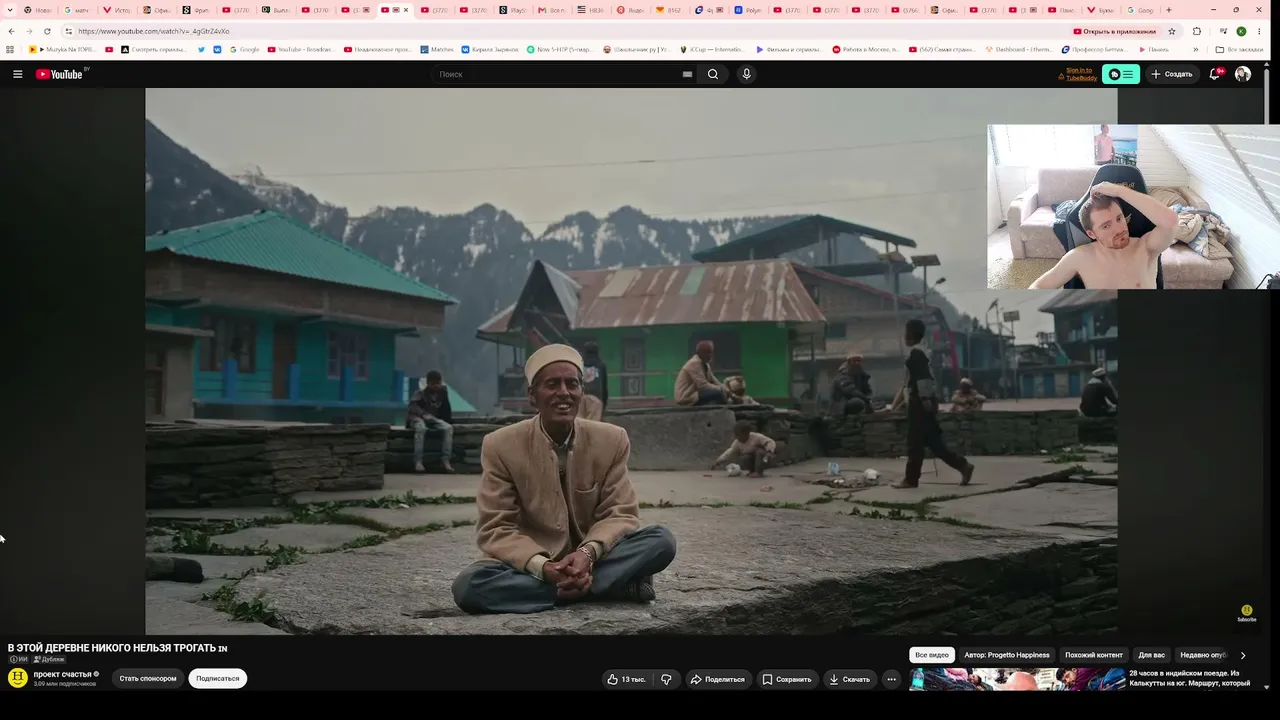The image size is (1280, 720).
Task: Dislike the video
Action: (666, 679)
